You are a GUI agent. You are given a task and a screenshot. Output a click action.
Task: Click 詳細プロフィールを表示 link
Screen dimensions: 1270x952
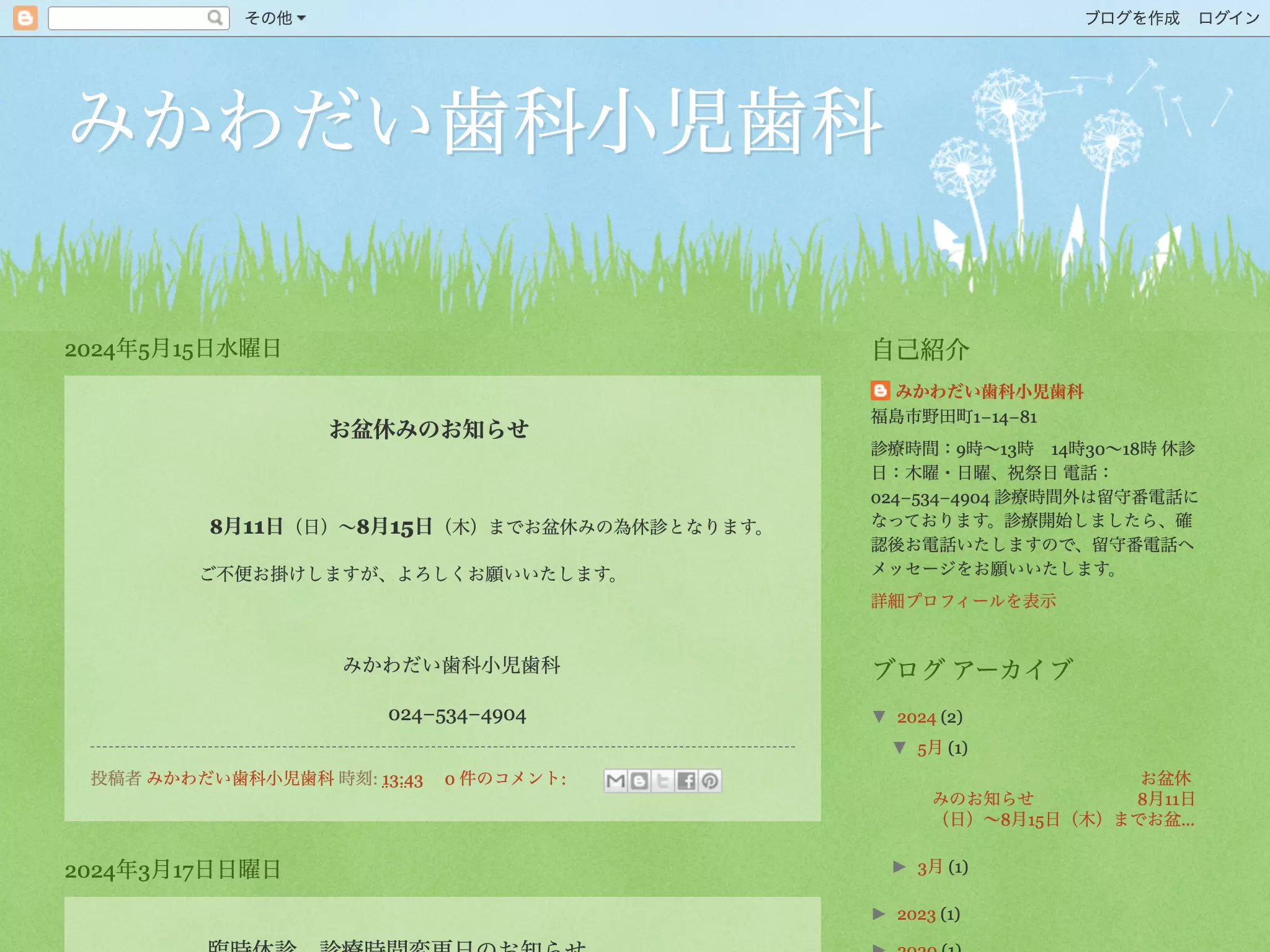964,601
